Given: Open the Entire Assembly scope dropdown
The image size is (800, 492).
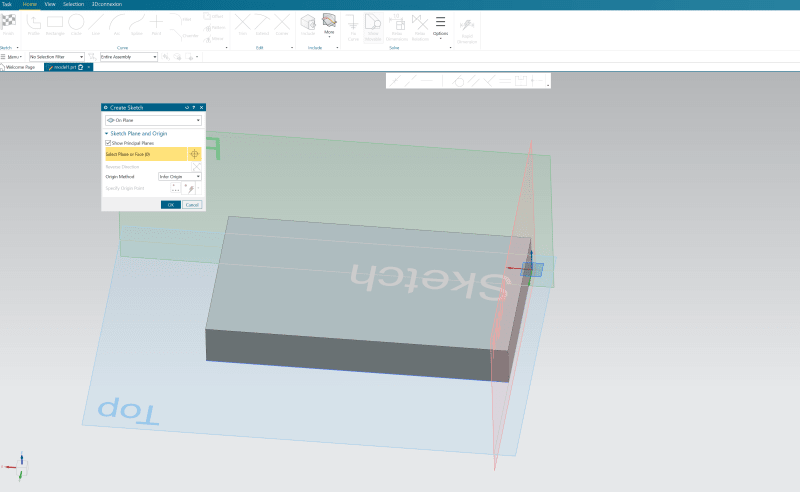Looking at the screenshot, I should click(x=129, y=57).
